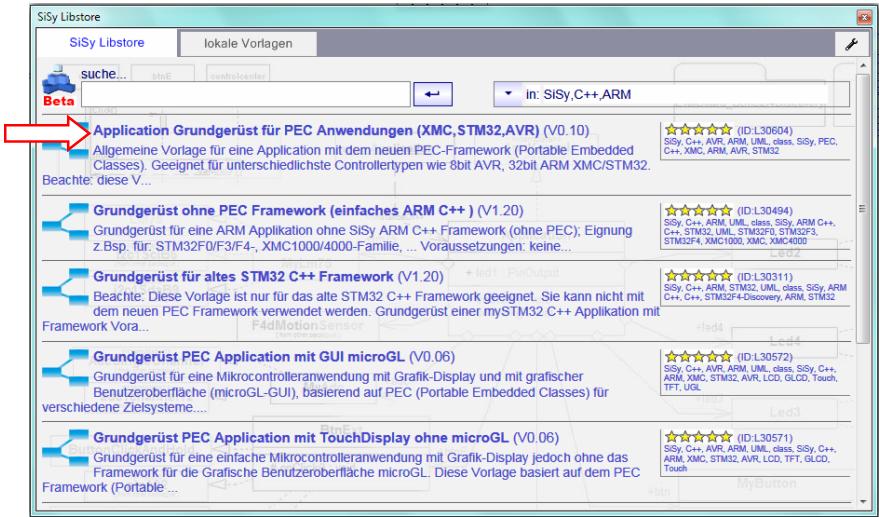Click the '(ID:L30604)' label
This screenshot has width=879, height=517.
(765, 131)
